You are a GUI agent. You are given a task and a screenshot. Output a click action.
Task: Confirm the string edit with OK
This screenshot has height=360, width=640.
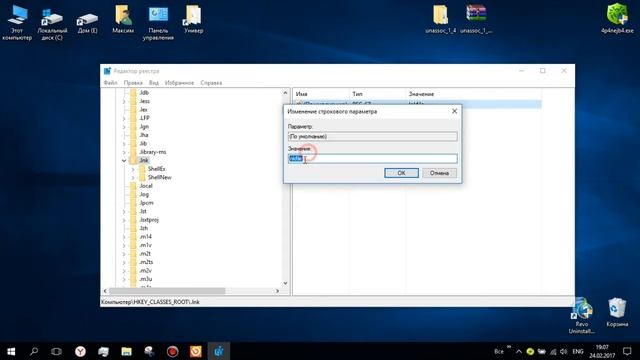coord(401,173)
